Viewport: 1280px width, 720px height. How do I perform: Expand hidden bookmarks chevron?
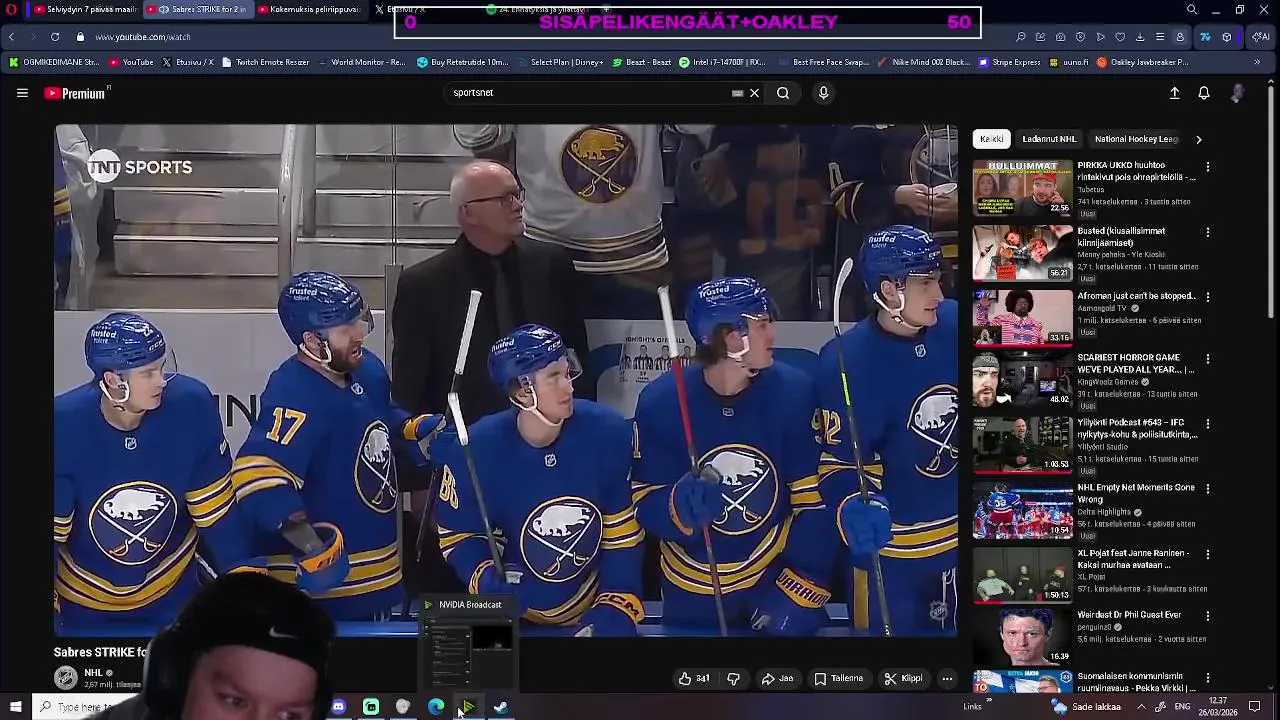tap(1259, 62)
